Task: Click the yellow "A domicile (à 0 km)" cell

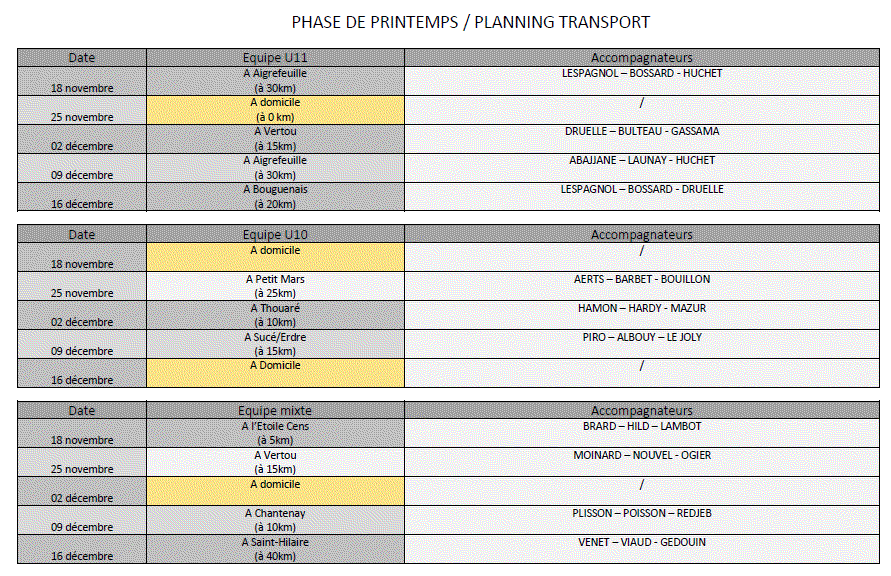Action: (275, 110)
